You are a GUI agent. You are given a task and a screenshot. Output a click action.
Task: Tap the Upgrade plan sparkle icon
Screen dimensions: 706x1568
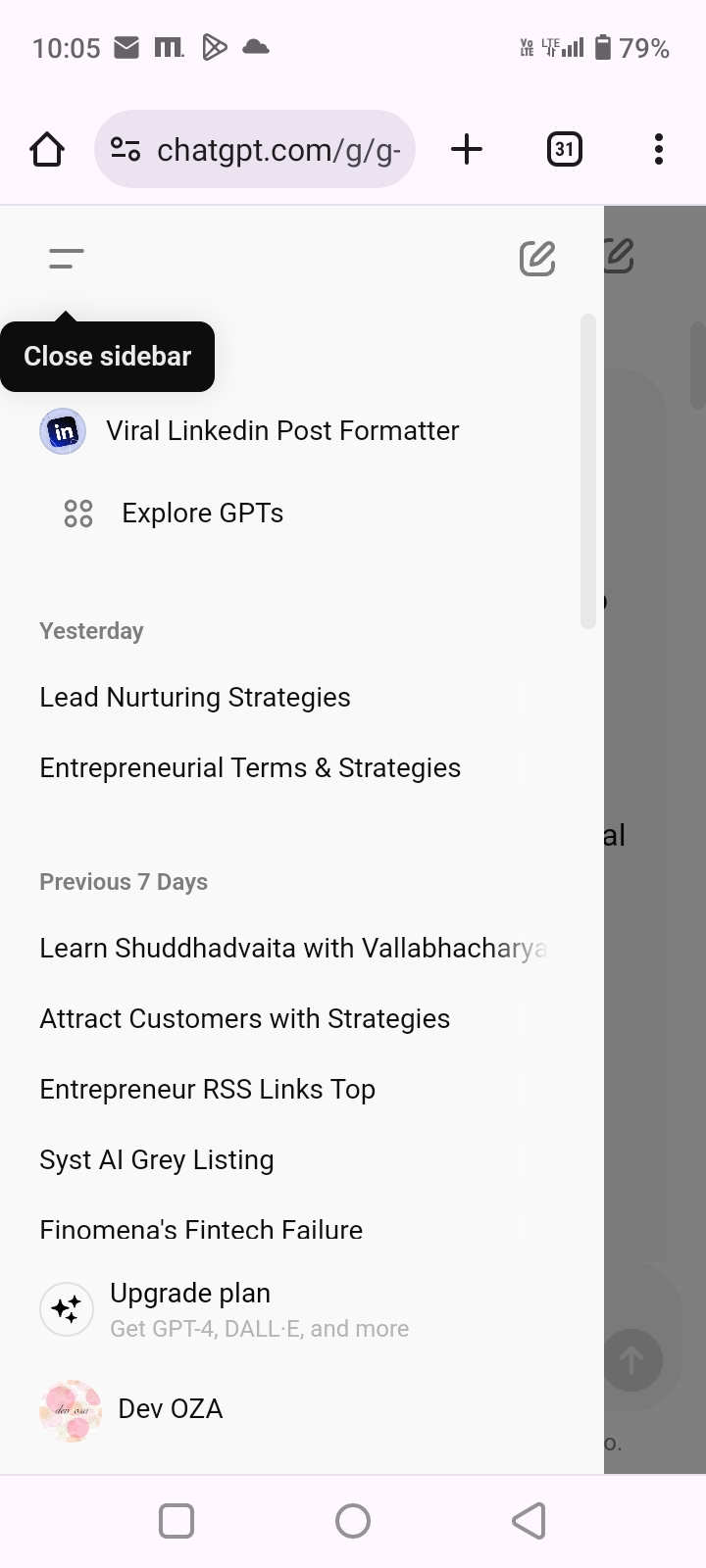pyautogui.click(x=67, y=1309)
